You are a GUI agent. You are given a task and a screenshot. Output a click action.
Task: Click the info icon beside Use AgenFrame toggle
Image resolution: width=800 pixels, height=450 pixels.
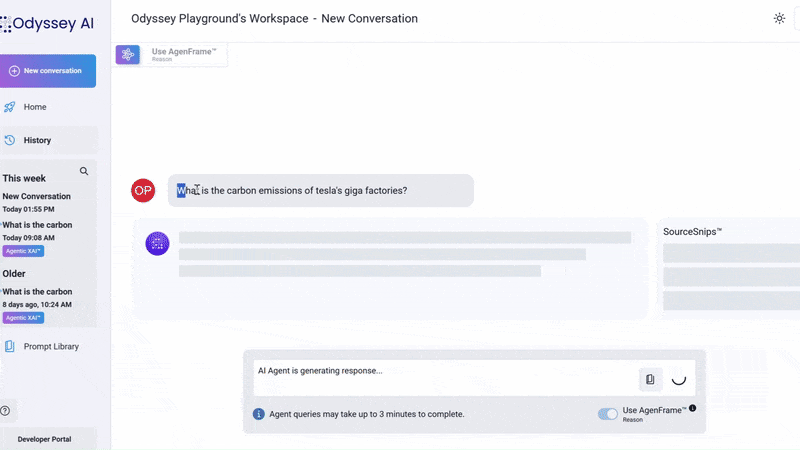click(x=692, y=408)
